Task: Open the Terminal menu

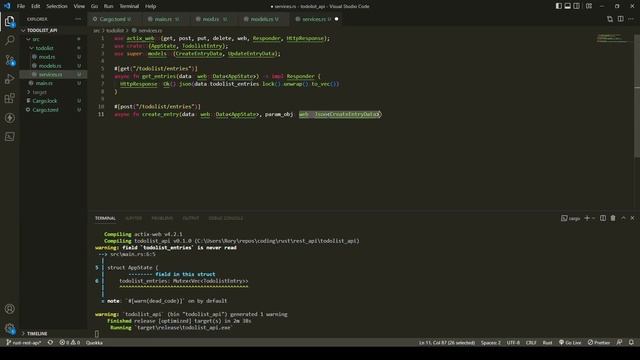Action: tap(129, 6)
